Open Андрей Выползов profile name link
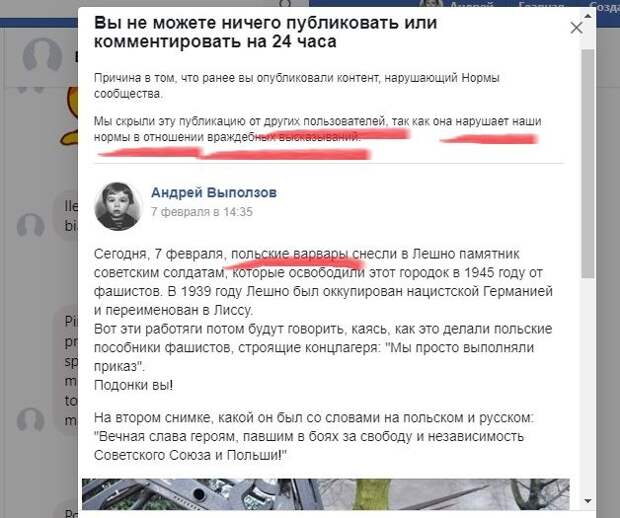This screenshot has height=518, width=620. [x=214, y=193]
